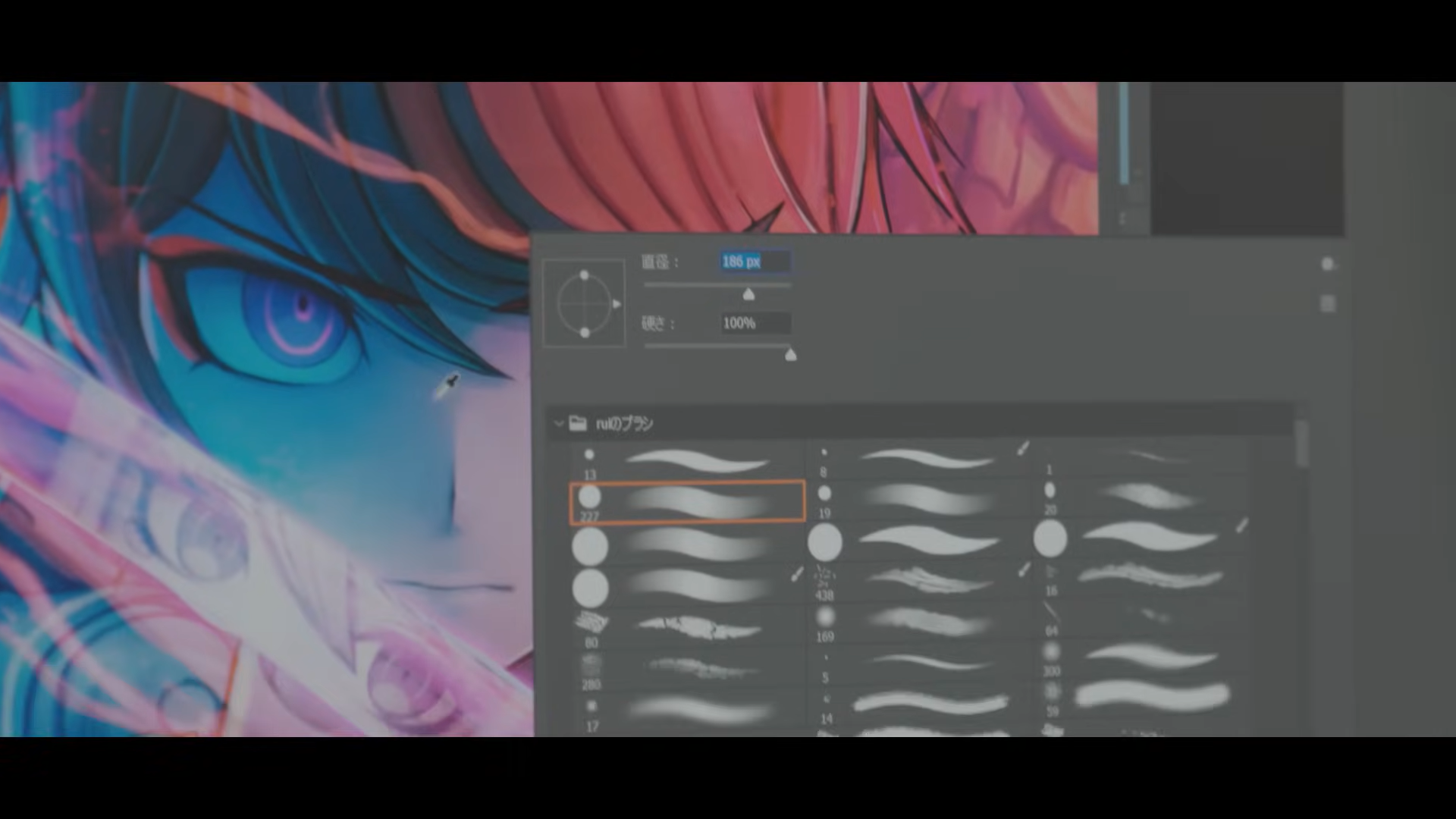
Task: Select the highlighted soft brush preset 227
Action: pos(687,502)
